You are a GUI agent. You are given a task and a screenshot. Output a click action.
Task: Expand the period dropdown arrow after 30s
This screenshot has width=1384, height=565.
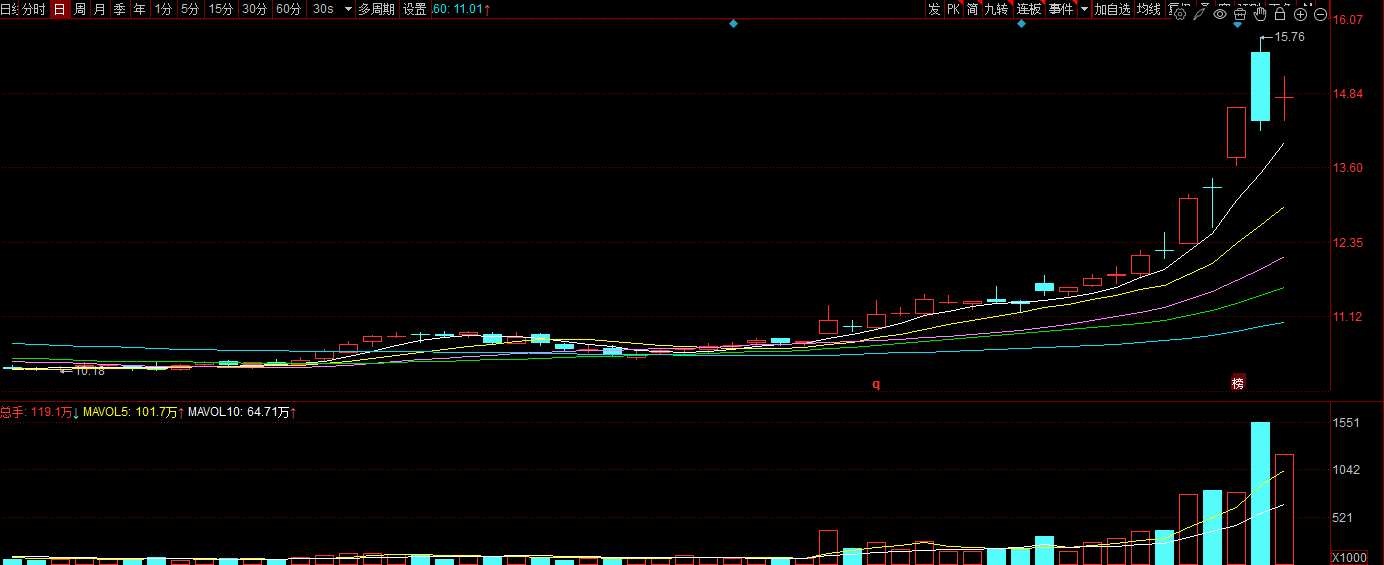pyautogui.click(x=348, y=9)
